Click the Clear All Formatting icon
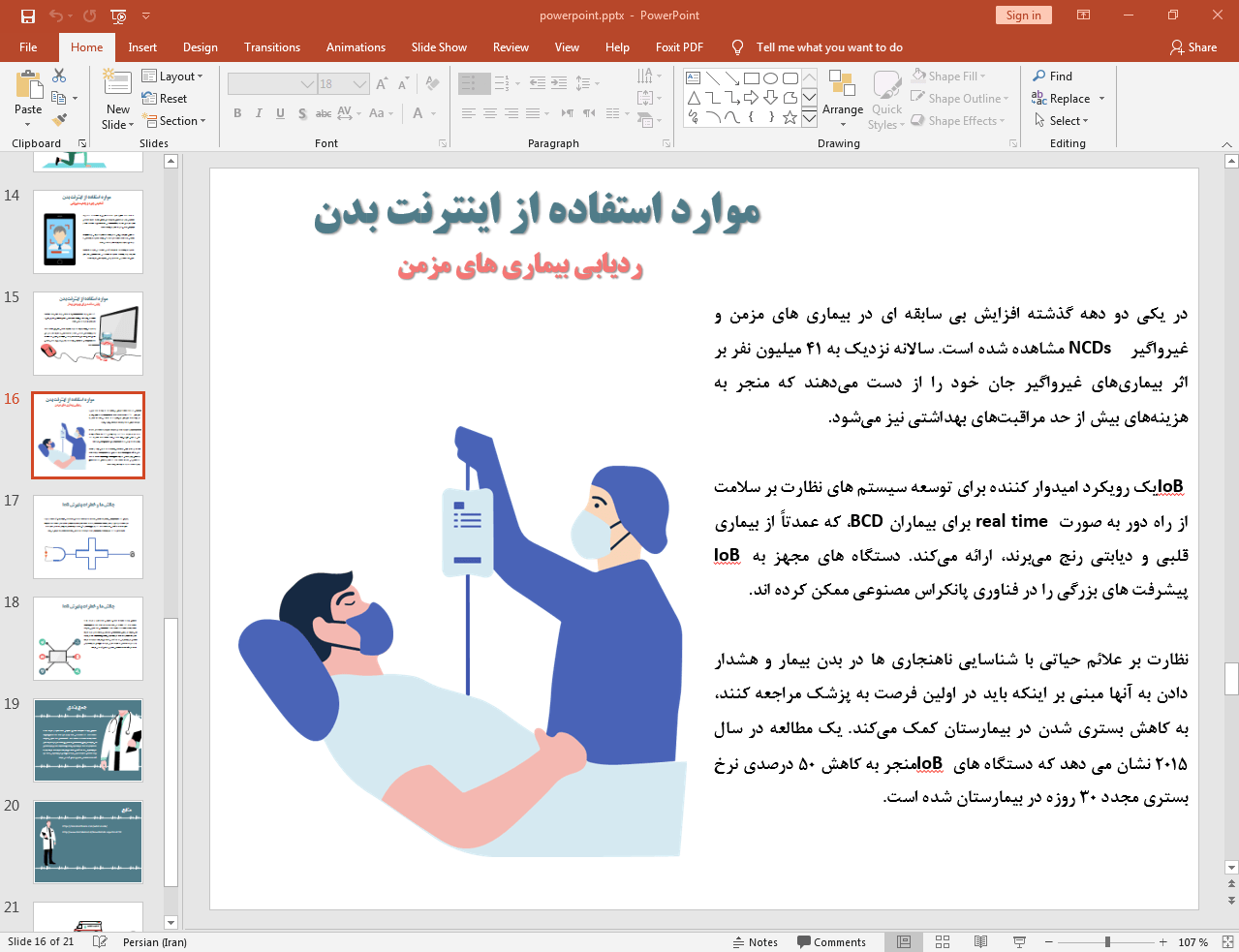1239x952 pixels. click(x=432, y=84)
